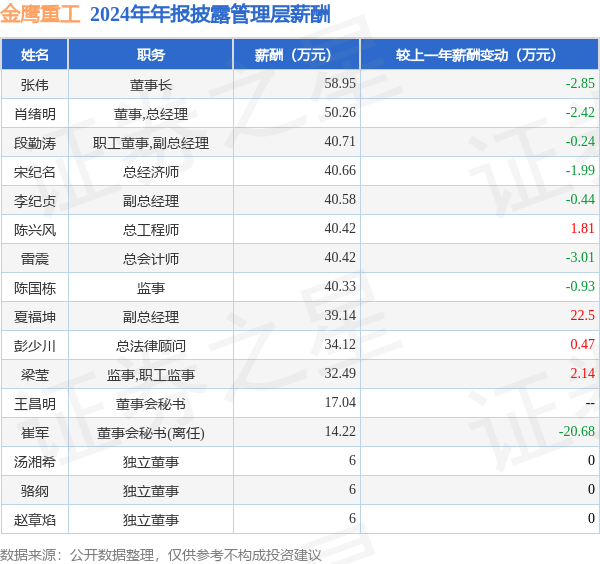Click the 数据来源 footer note

pyautogui.click(x=161, y=556)
